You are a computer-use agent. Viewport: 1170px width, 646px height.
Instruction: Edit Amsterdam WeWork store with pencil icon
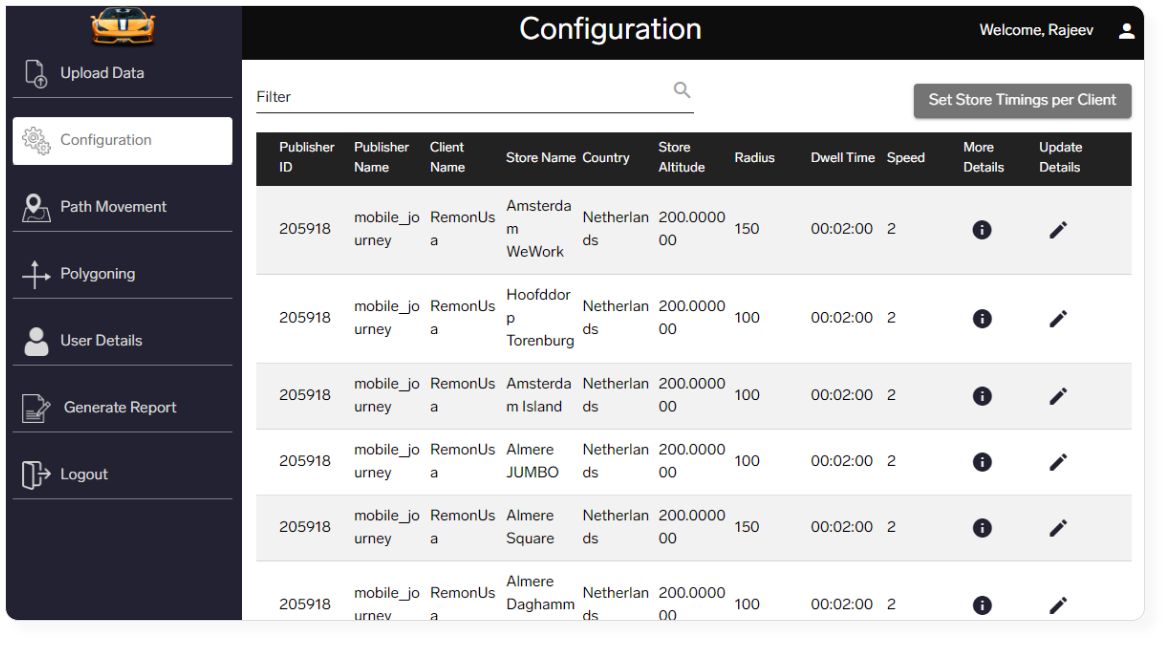click(x=1058, y=230)
